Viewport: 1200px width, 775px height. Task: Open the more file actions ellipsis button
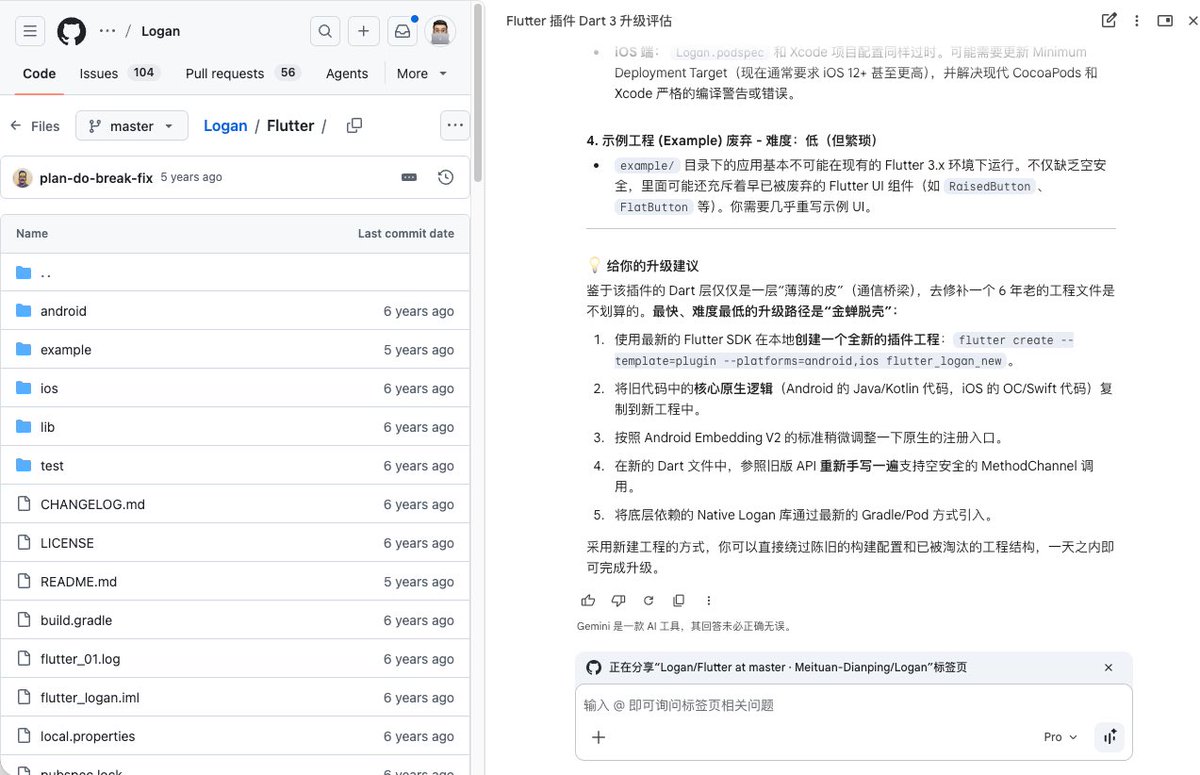[x=455, y=125]
